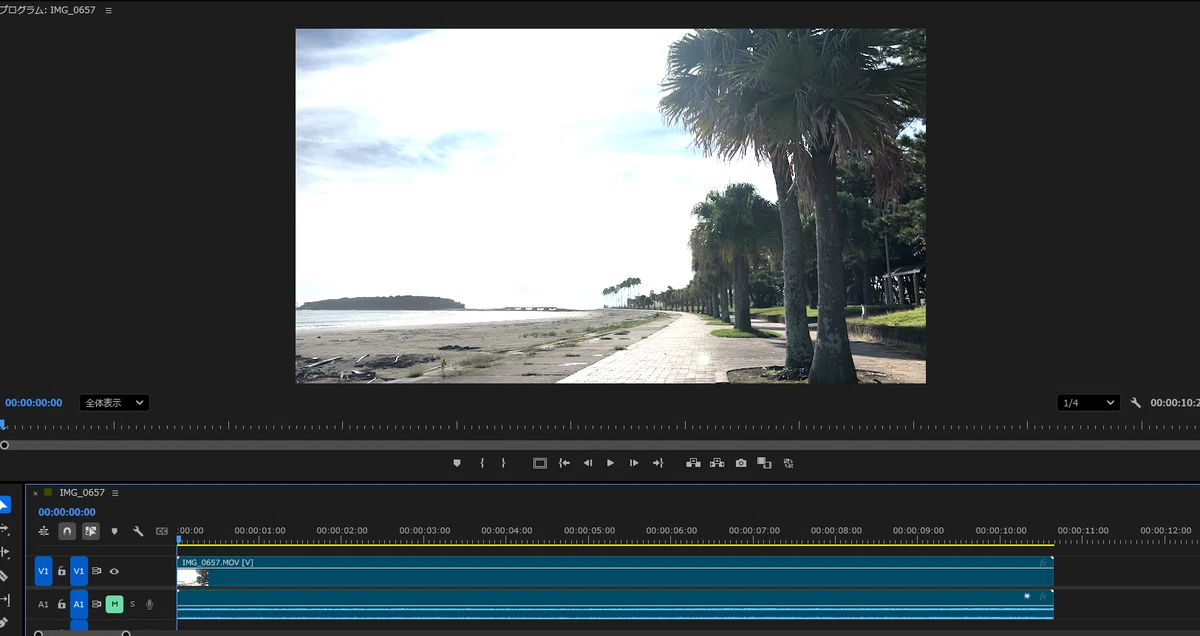Click the Mark In brace icon
The height and width of the screenshot is (636, 1200).
tap(481, 463)
